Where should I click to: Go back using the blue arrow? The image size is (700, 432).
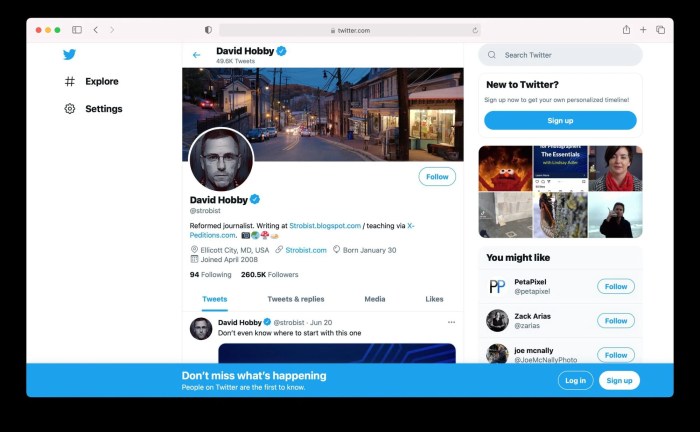click(x=196, y=55)
